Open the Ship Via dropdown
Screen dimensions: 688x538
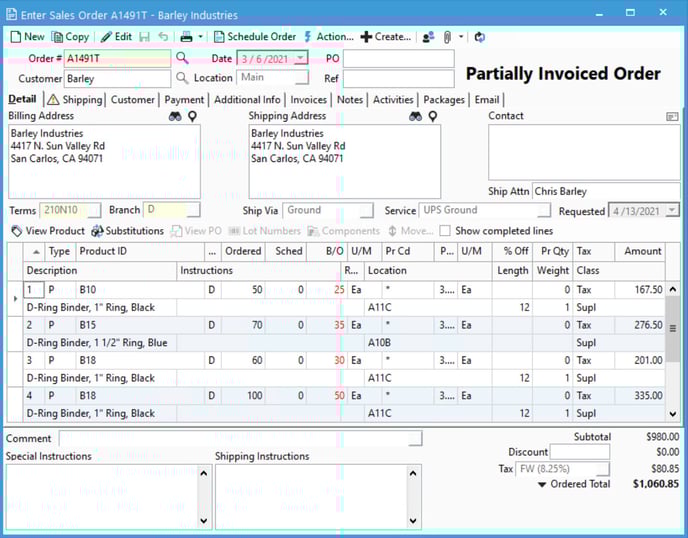[x=367, y=210]
